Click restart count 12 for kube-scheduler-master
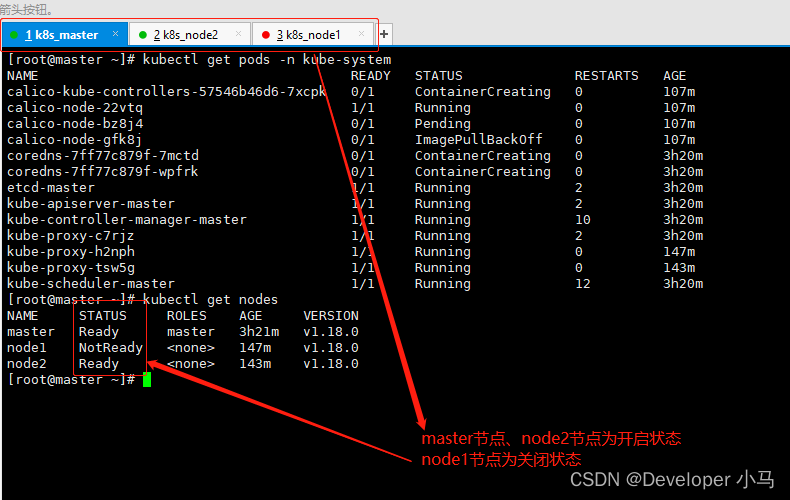The image size is (790, 500). tap(582, 284)
